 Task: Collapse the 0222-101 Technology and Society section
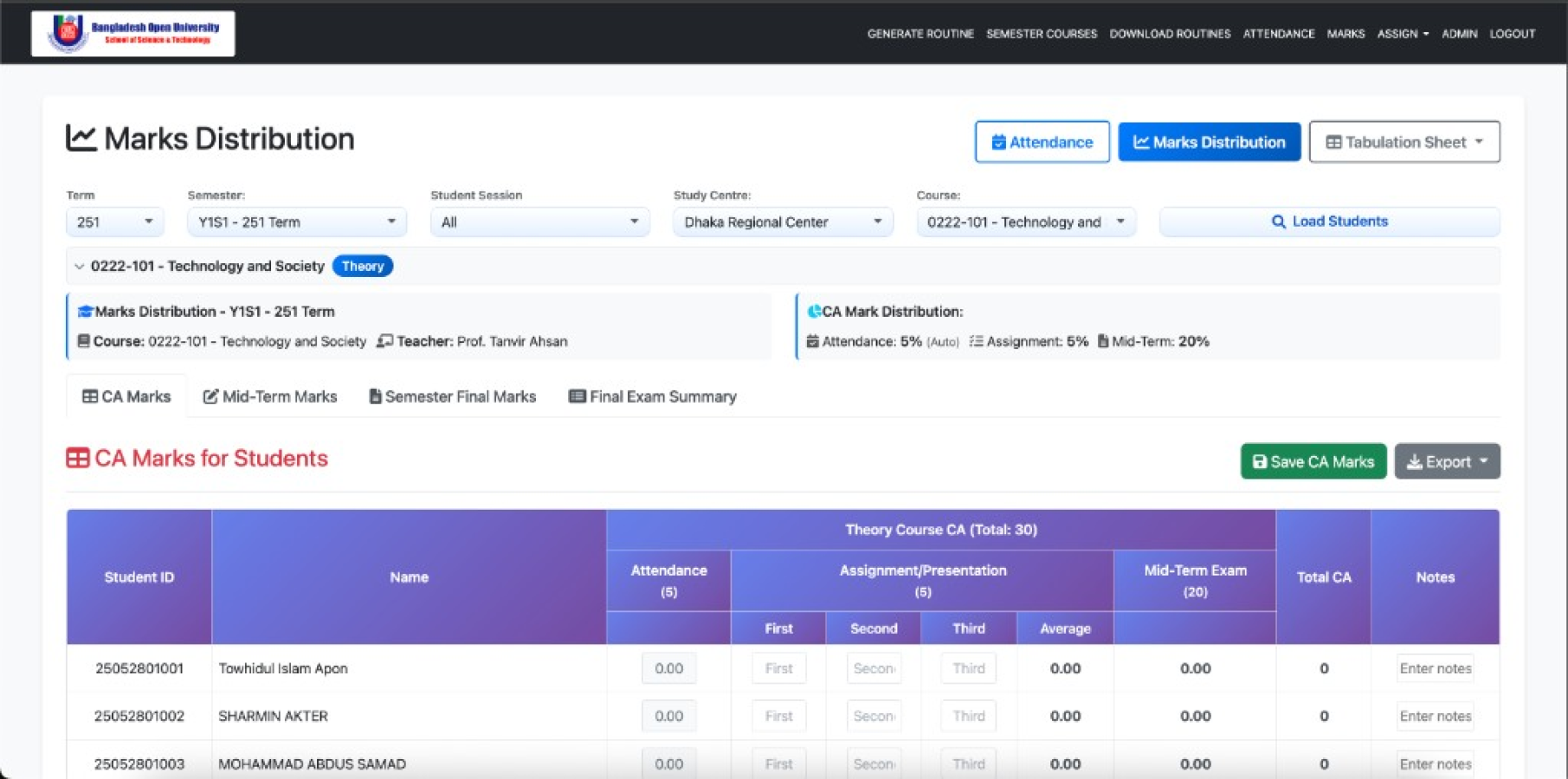tap(79, 267)
